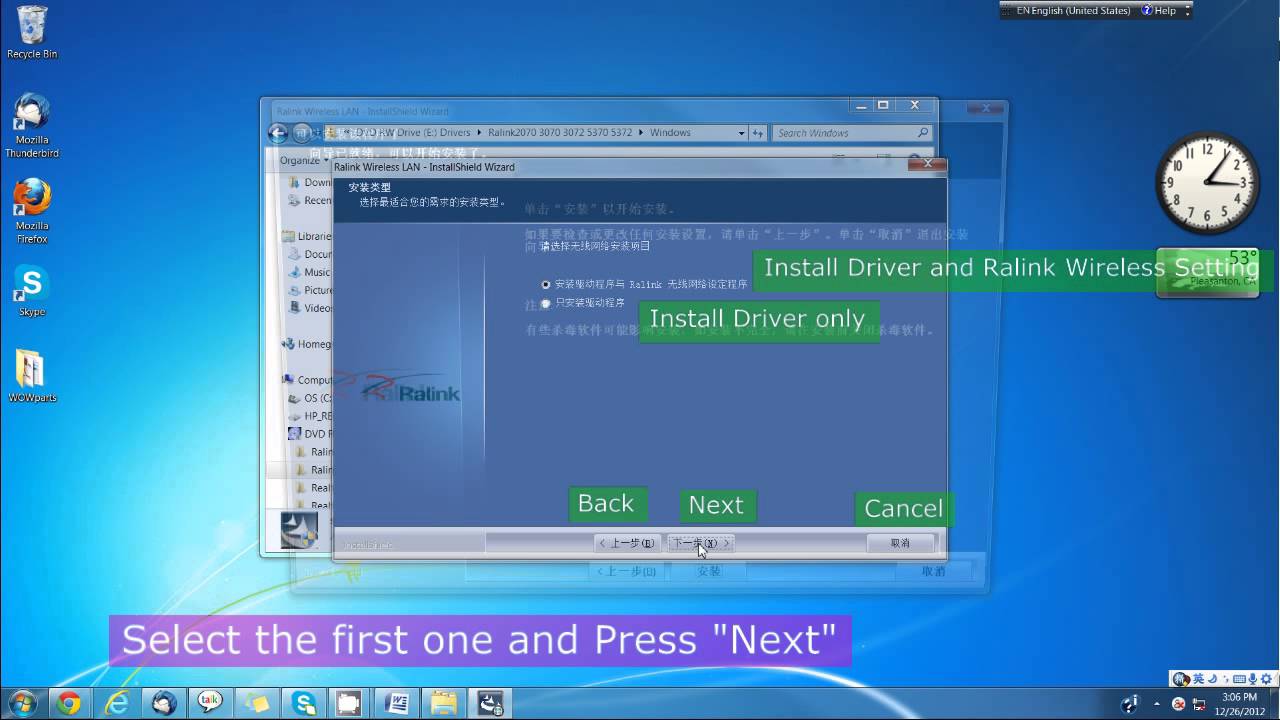Open Mozilla Firefox desktop icon

click(x=32, y=211)
